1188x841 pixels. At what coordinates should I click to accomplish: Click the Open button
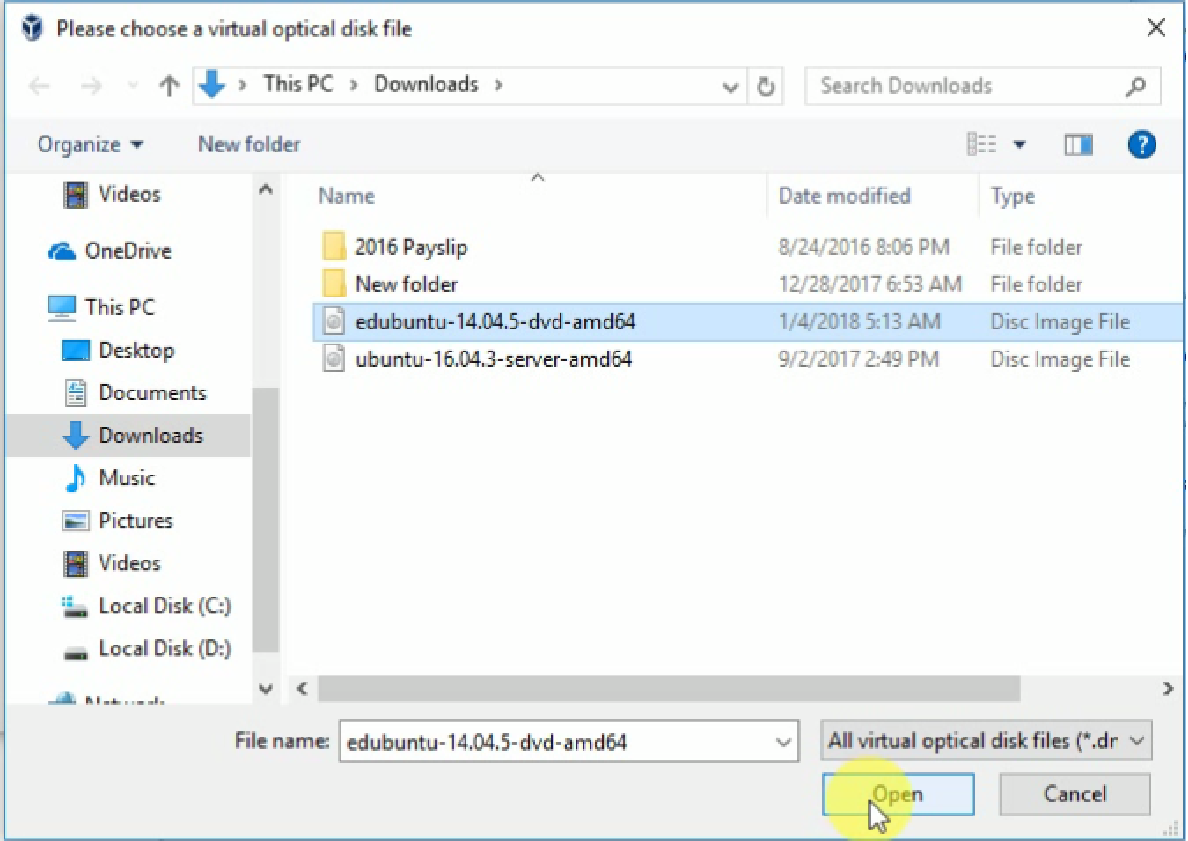tap(898, 794)
